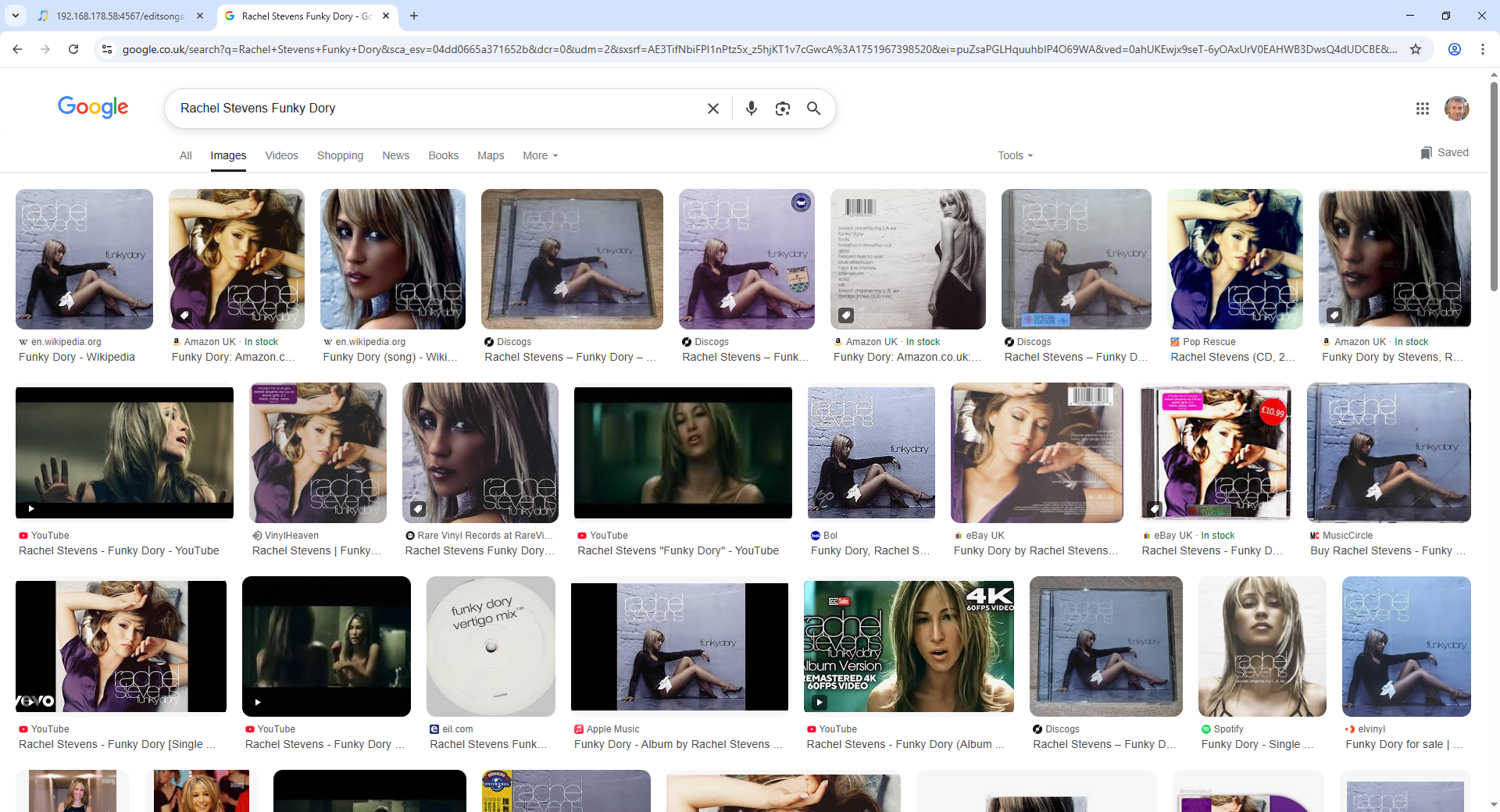1500x812 pixels.
Task: Open the elvinyl album cover thumbnail
Action: [x=1406, y=646]
